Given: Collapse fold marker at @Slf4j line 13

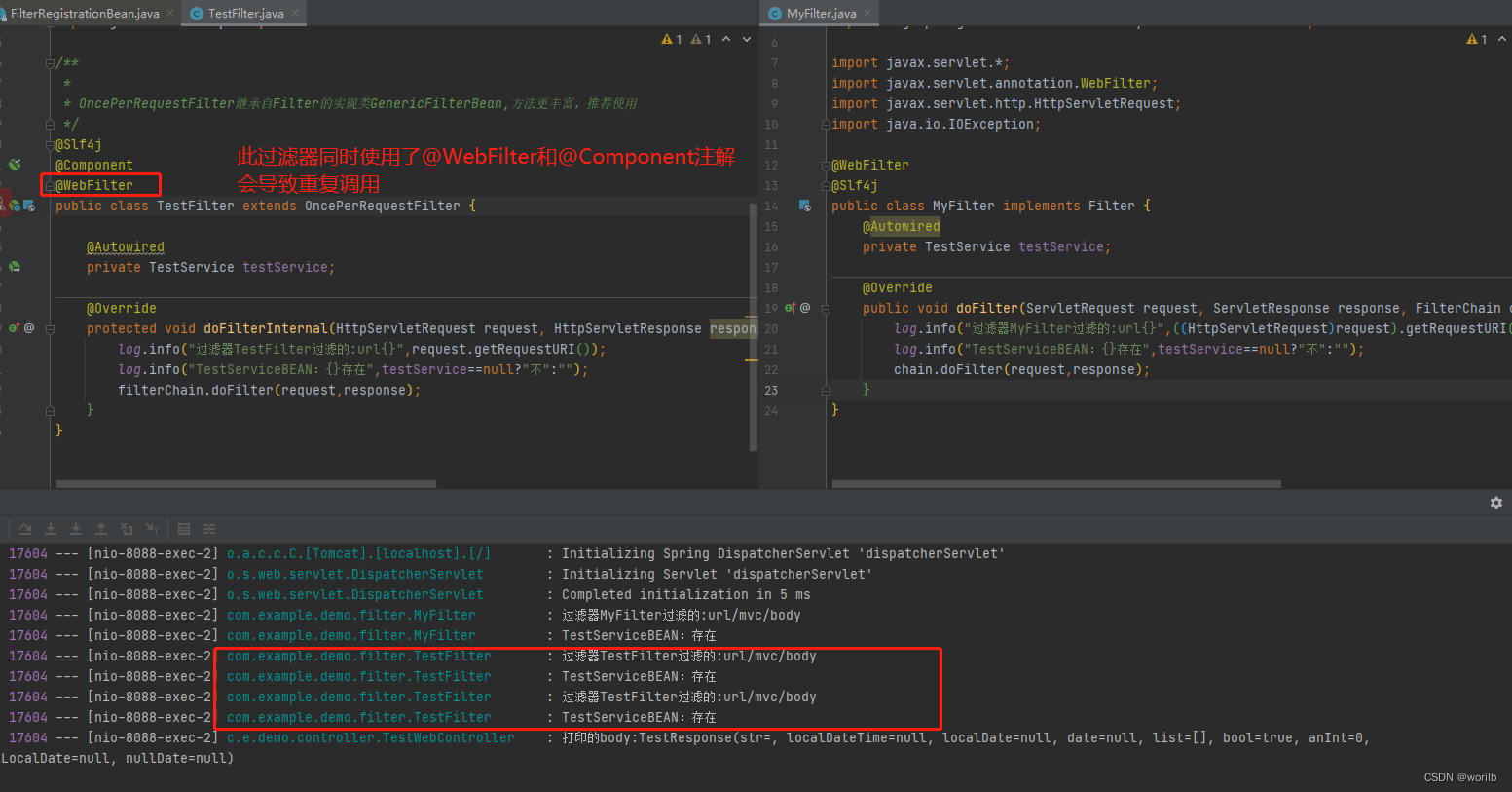Looking at the screenshot, I should pos(826,186).
